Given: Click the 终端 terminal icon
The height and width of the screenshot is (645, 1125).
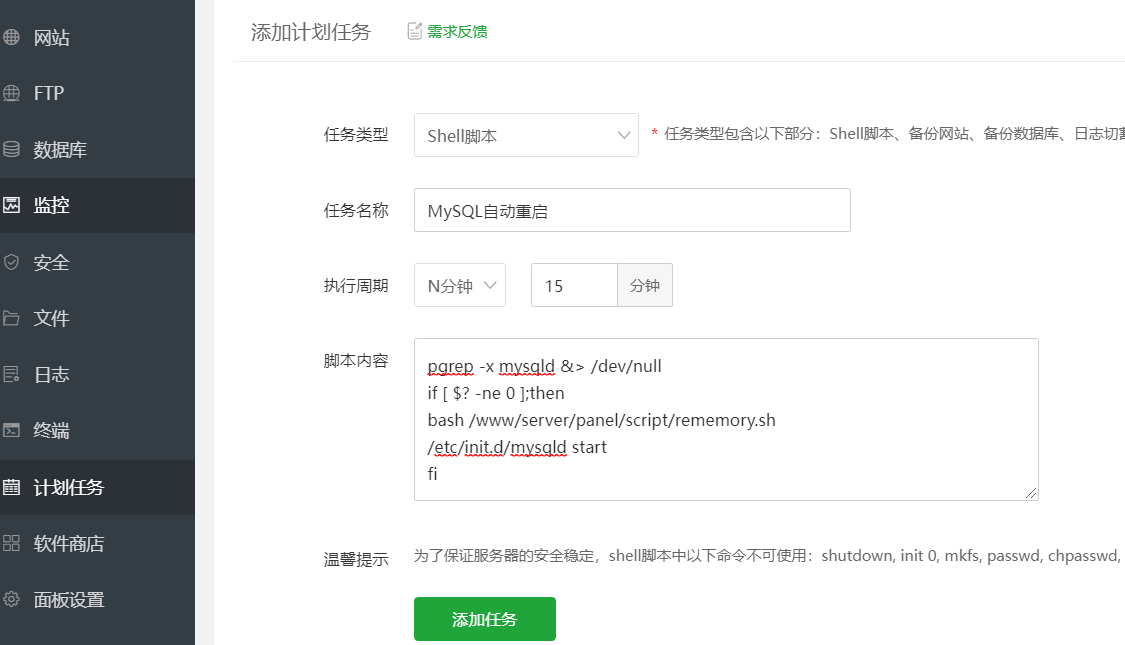Looking at the screenshot, I should pyautogui.click(x=11, y=430).
